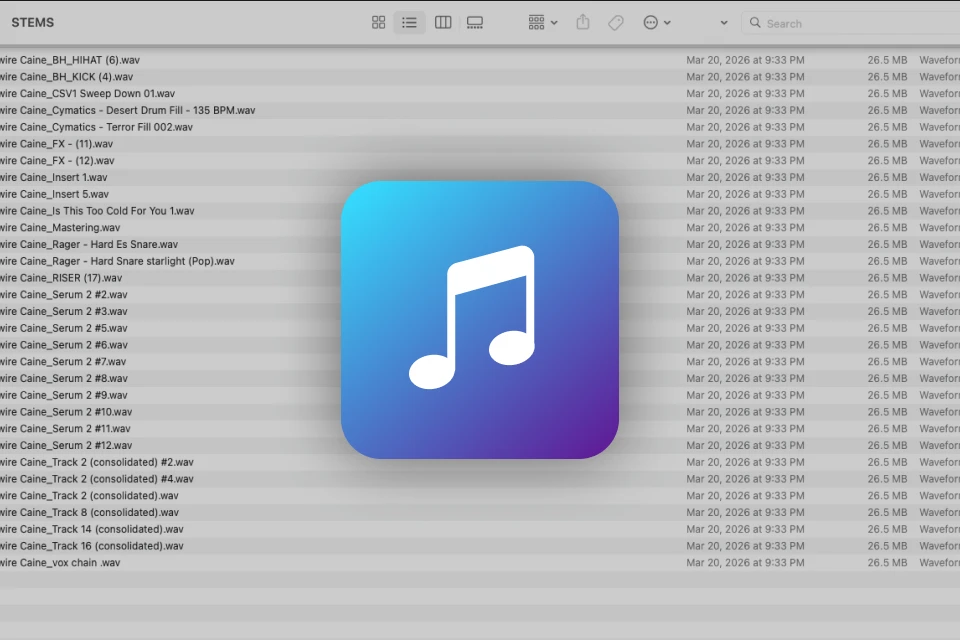
Task: Select Track 2 (consolidated) #4.wav
Action: (x=97, y=478)
